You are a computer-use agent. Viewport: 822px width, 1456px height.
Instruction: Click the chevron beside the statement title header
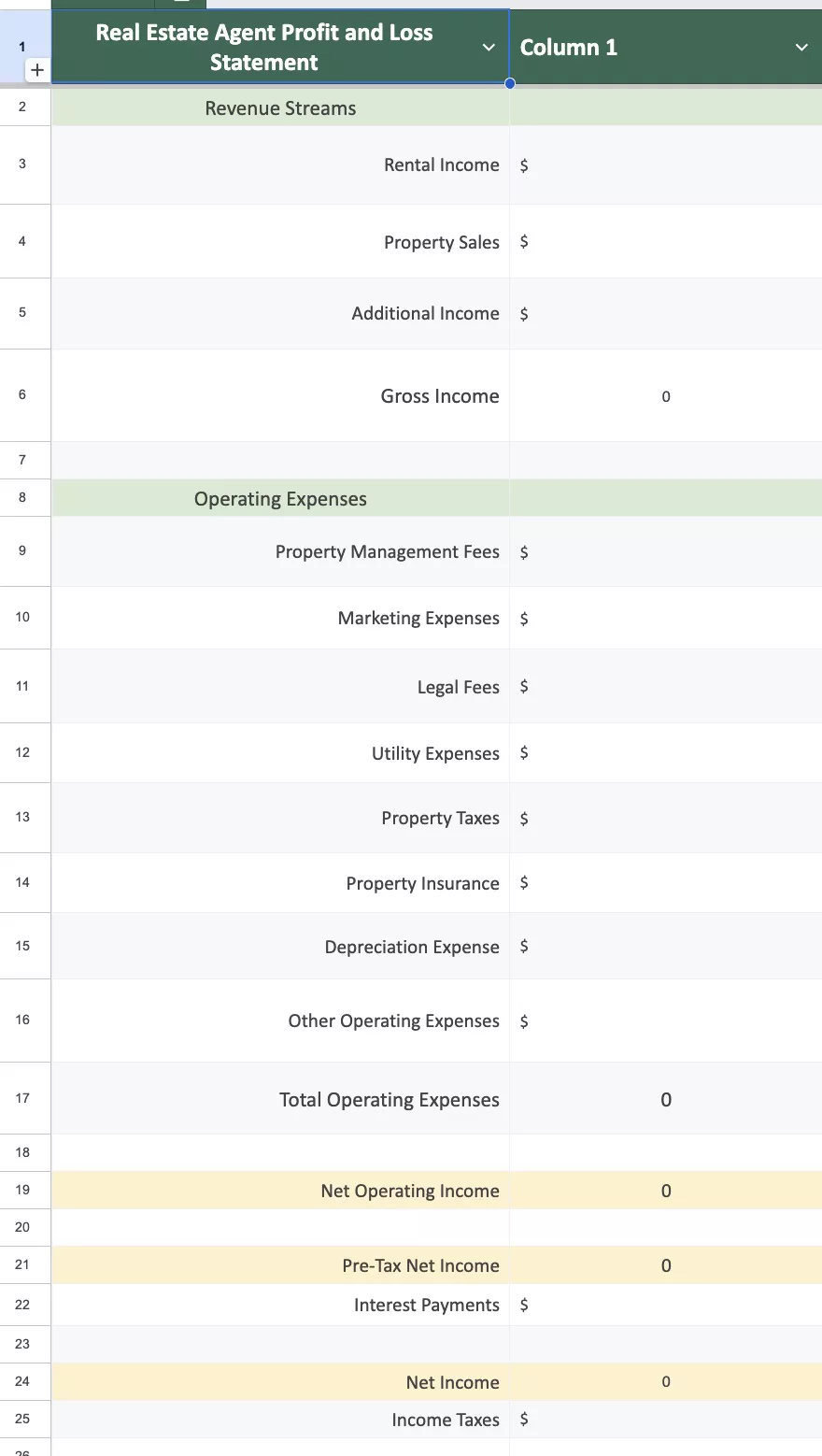(x=489, y=47)
